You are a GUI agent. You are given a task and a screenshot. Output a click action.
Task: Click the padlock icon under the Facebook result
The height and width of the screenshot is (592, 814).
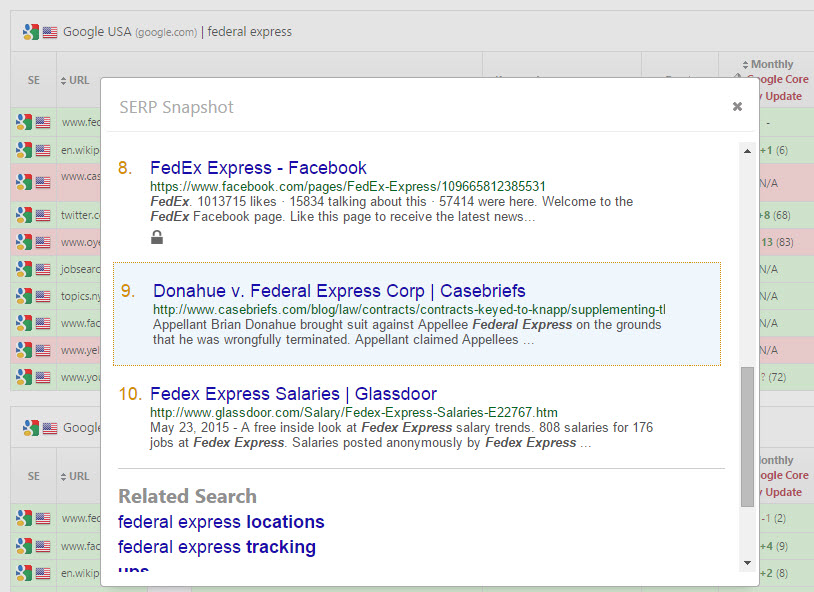(x=156, y=237)
